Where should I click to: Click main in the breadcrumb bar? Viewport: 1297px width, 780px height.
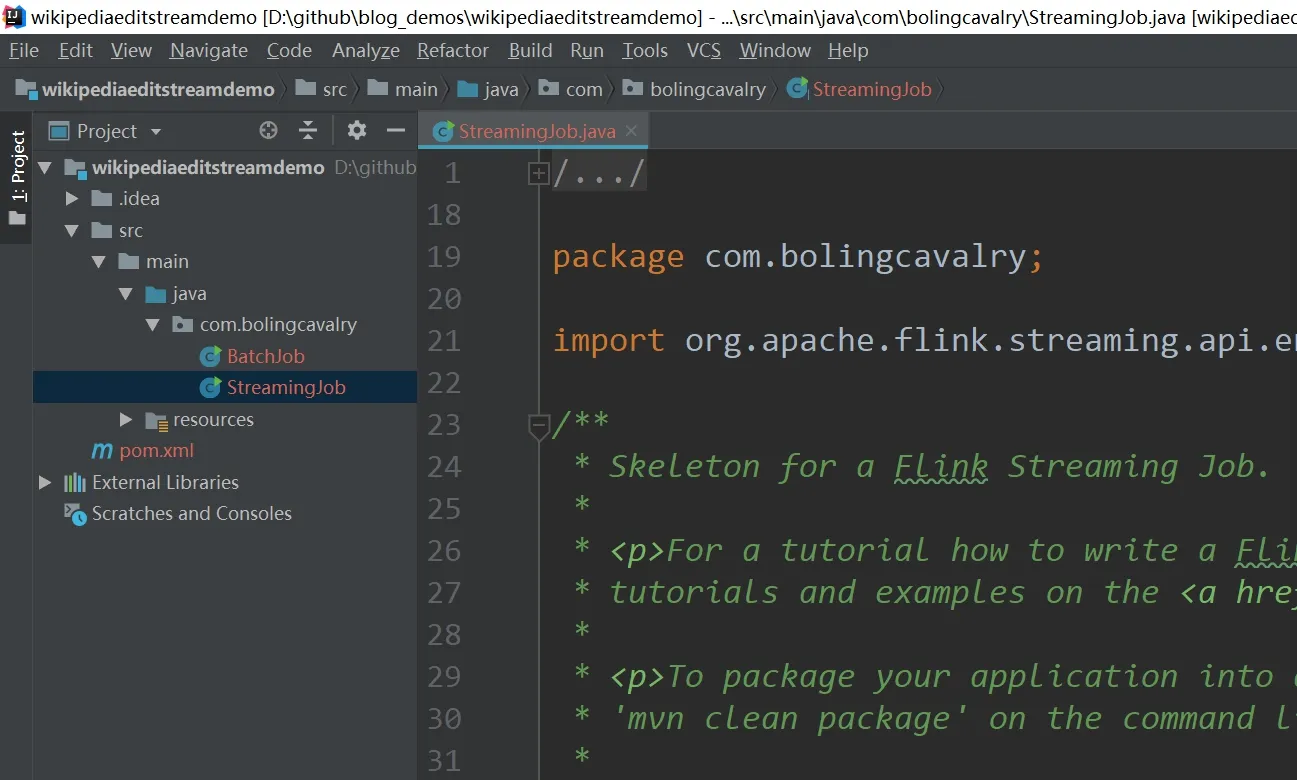click(416, 89)
